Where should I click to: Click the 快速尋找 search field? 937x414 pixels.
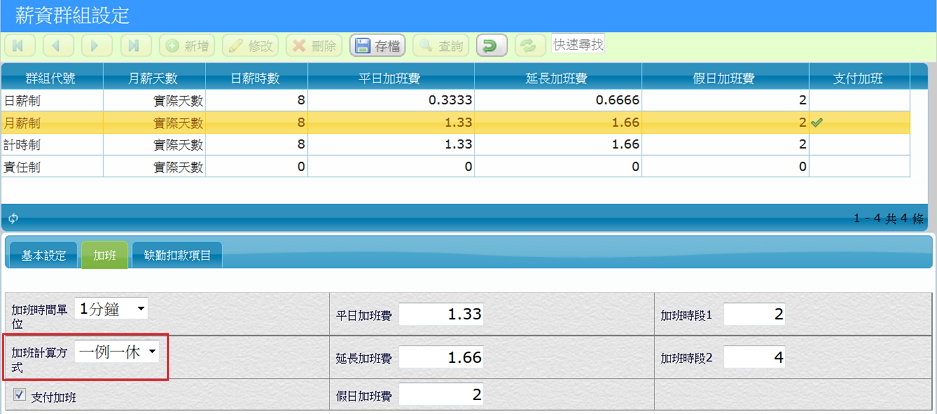pos(578,45)
